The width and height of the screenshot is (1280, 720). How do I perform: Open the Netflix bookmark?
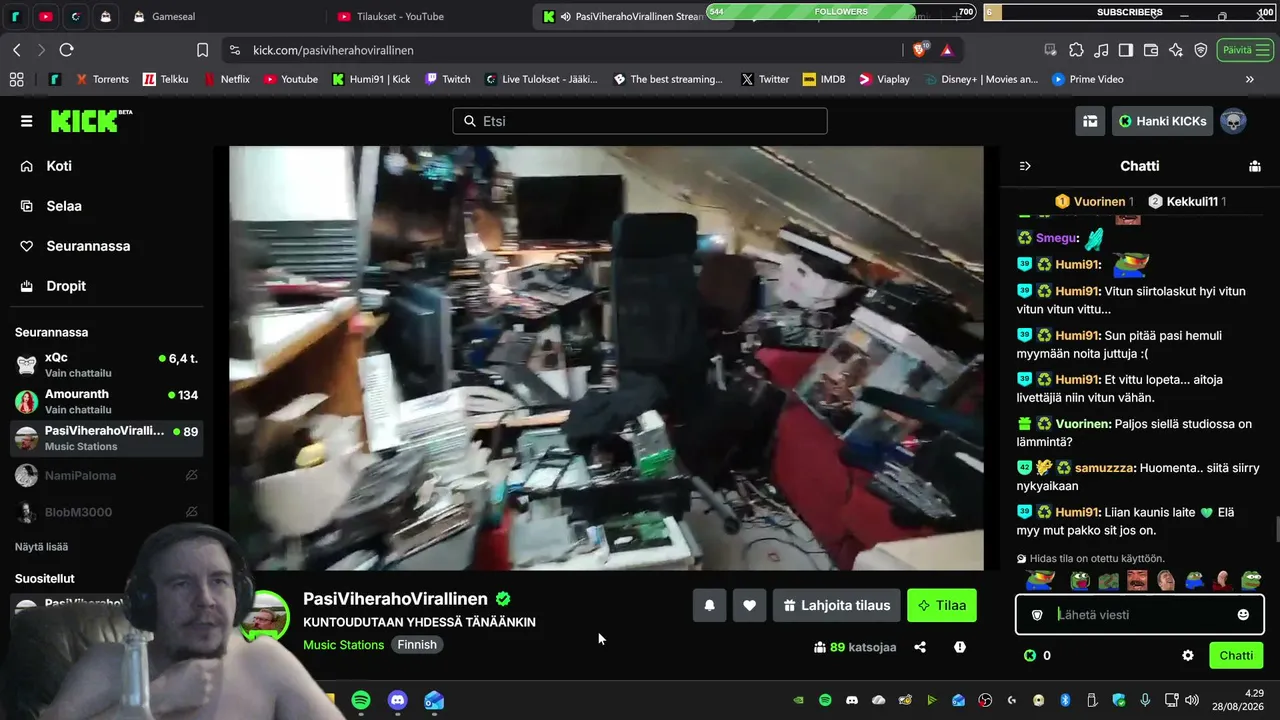tap(227, 79)
